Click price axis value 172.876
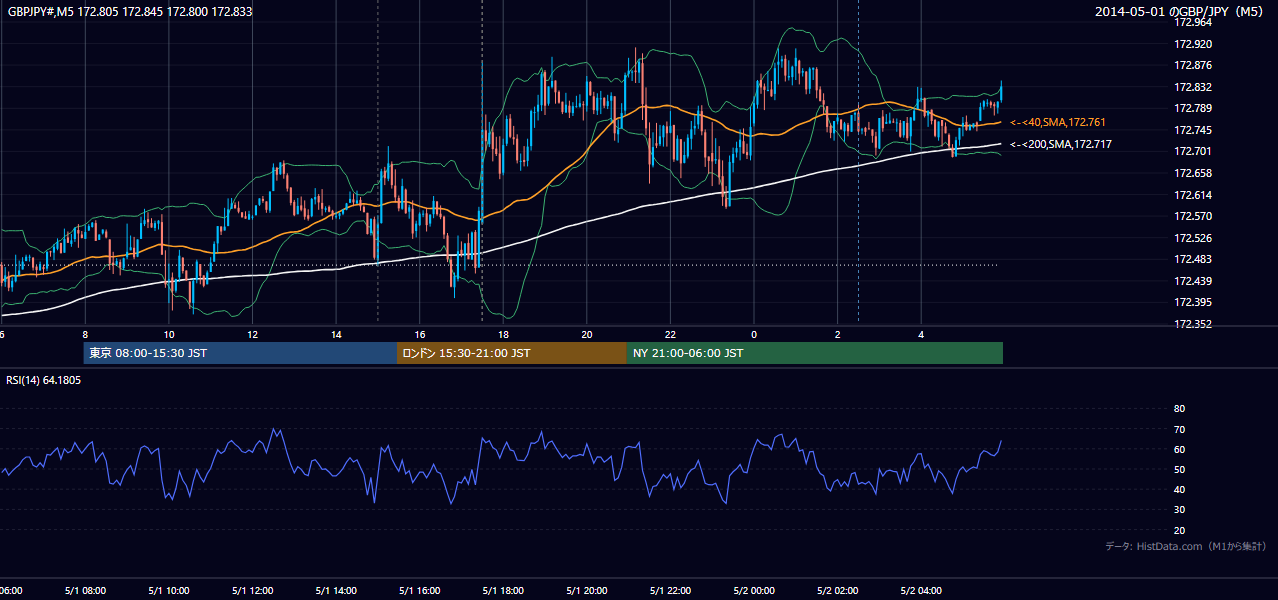 point(1192,65)
